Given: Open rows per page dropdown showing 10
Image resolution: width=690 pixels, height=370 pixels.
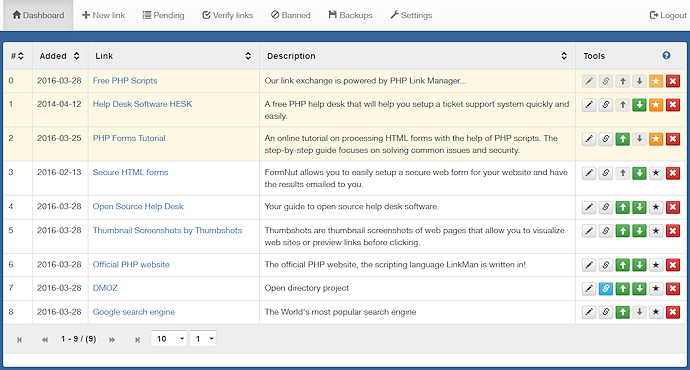Looking at the screenshot, I should tap(169, 339).
